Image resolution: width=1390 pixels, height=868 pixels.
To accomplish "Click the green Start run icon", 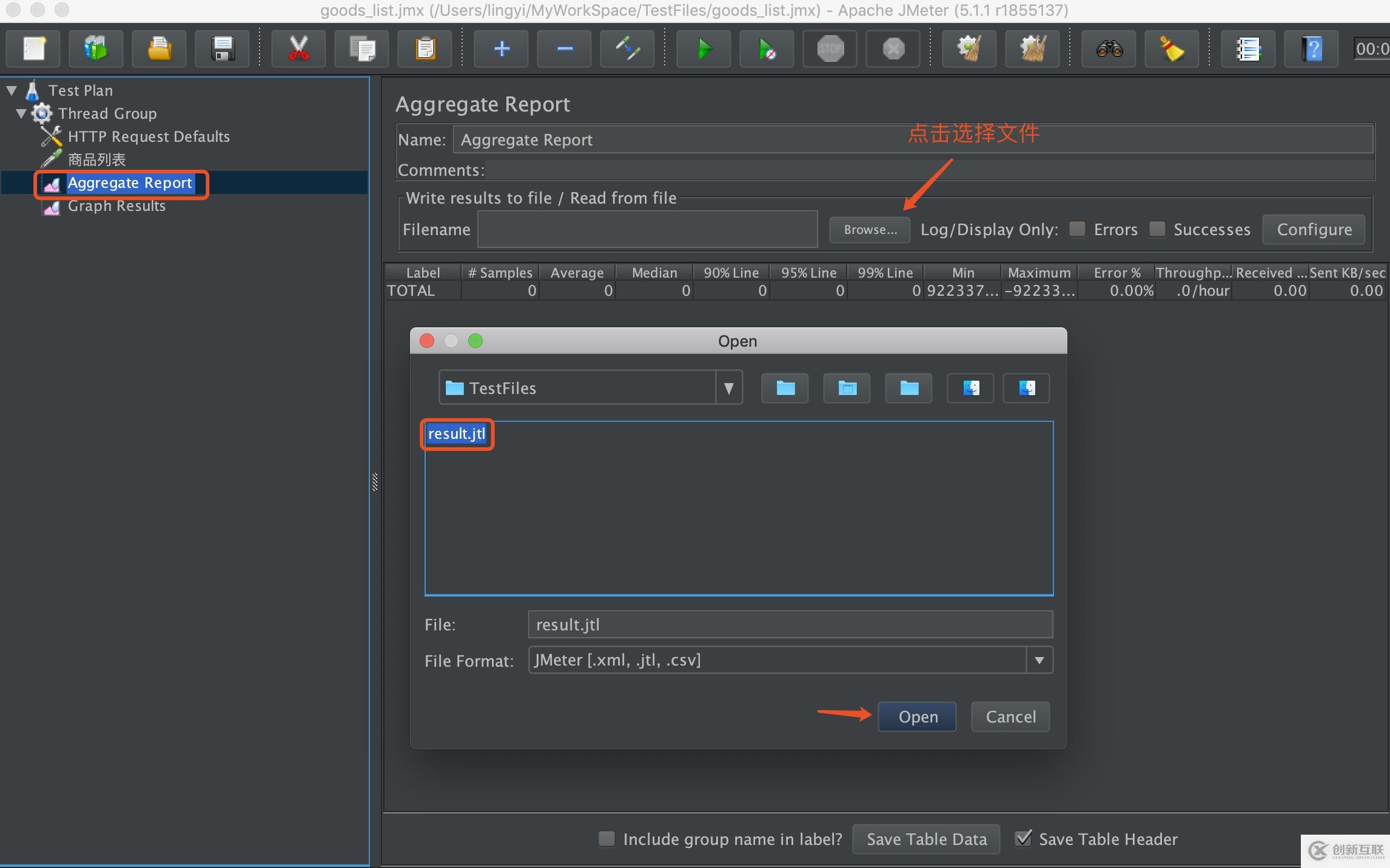I will 703,48.
